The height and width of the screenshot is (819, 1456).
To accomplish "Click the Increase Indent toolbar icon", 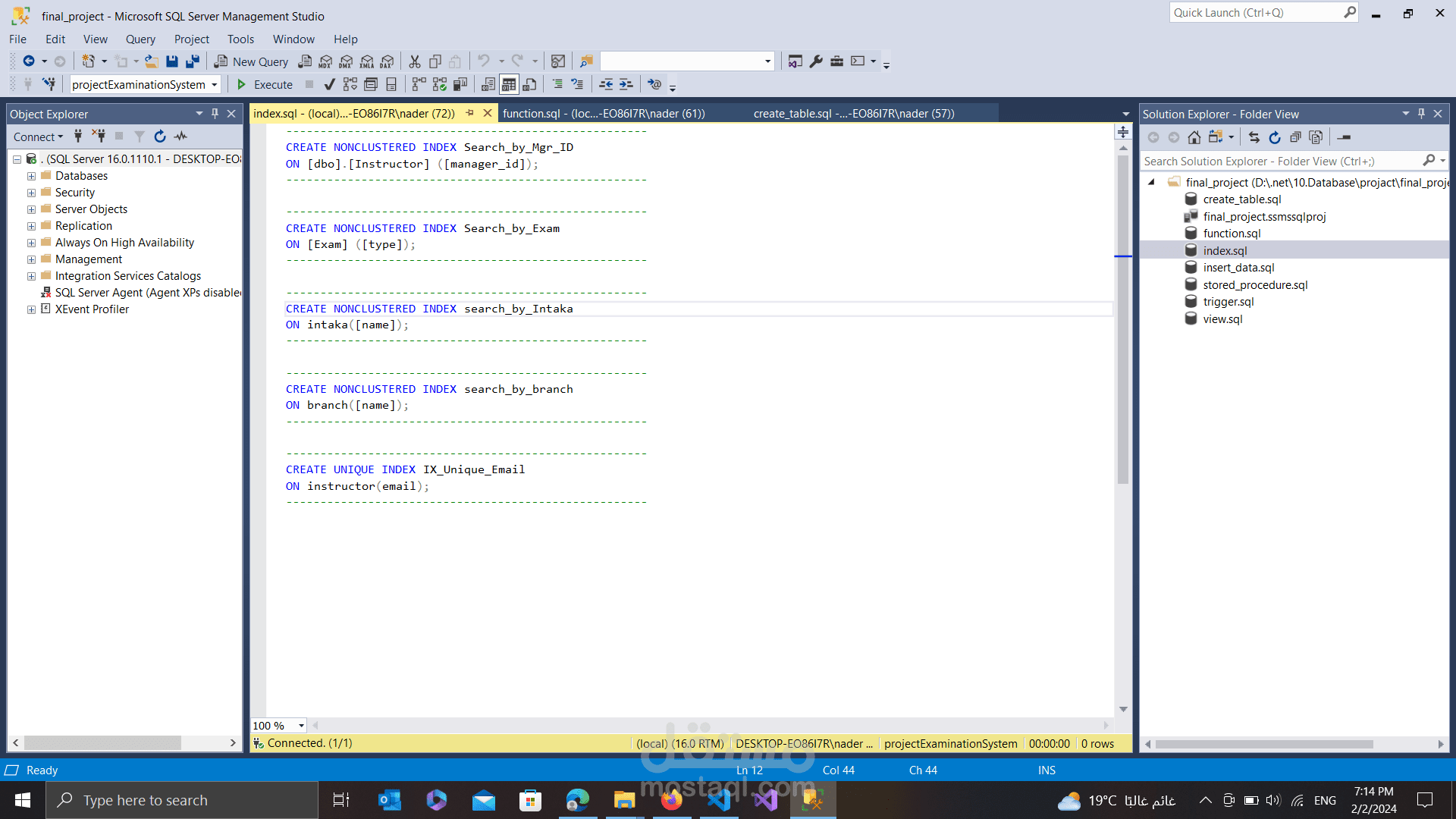I will [626, 84].
